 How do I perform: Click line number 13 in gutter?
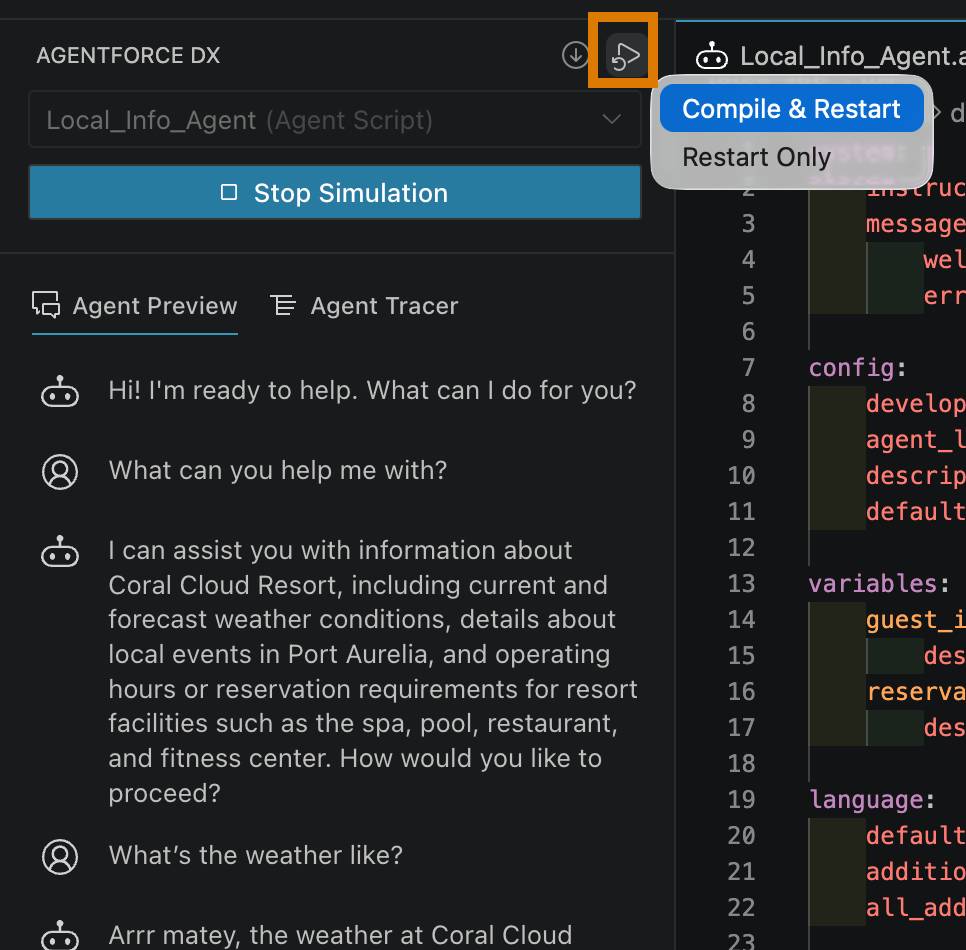coord(742,583)
